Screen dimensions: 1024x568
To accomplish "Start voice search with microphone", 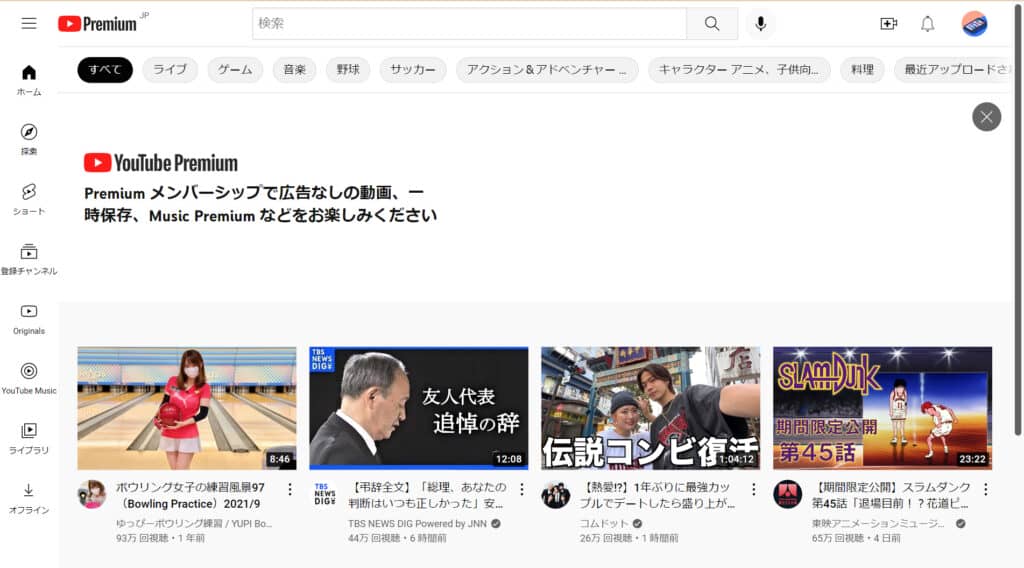I will click(760, 24).
